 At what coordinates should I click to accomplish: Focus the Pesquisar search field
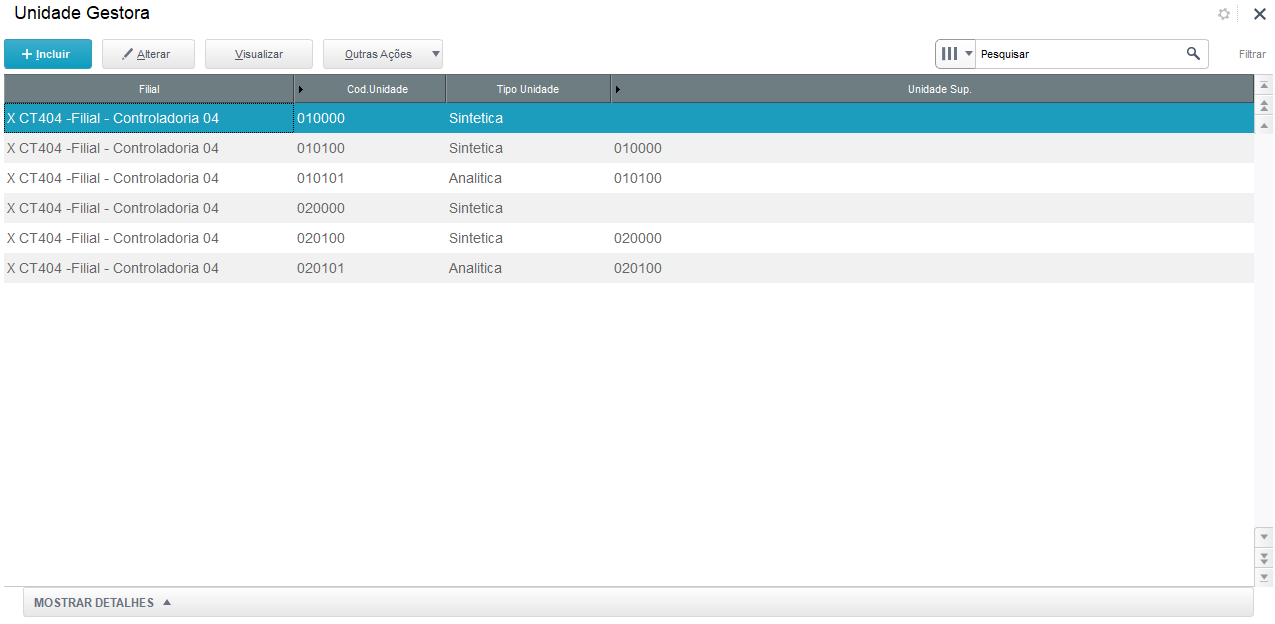(1078, 54)
